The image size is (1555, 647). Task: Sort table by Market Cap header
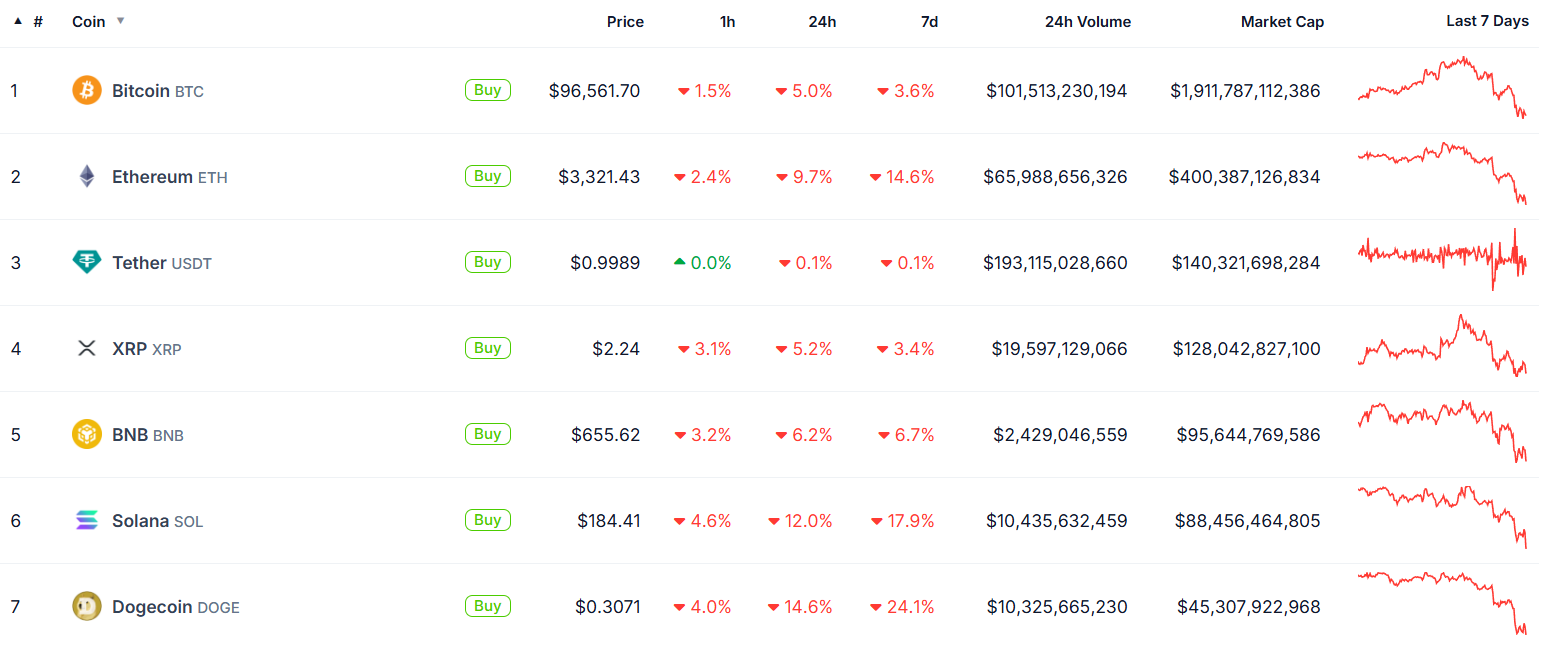click(x=1282, y=22)
